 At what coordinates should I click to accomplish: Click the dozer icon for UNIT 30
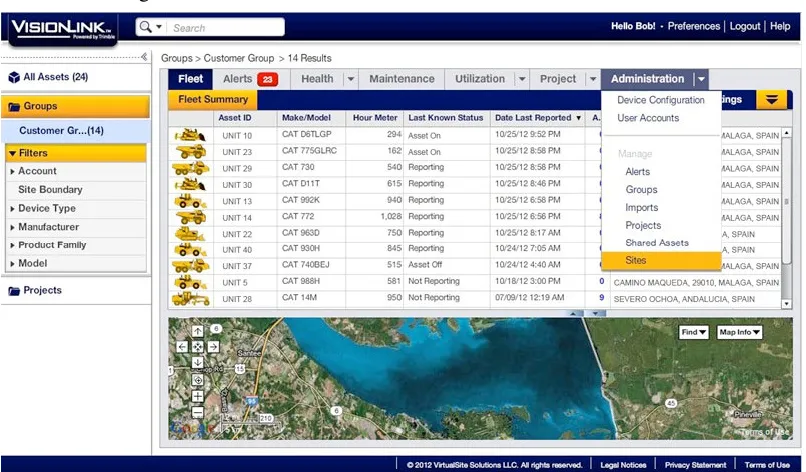[x=190, y=185]
